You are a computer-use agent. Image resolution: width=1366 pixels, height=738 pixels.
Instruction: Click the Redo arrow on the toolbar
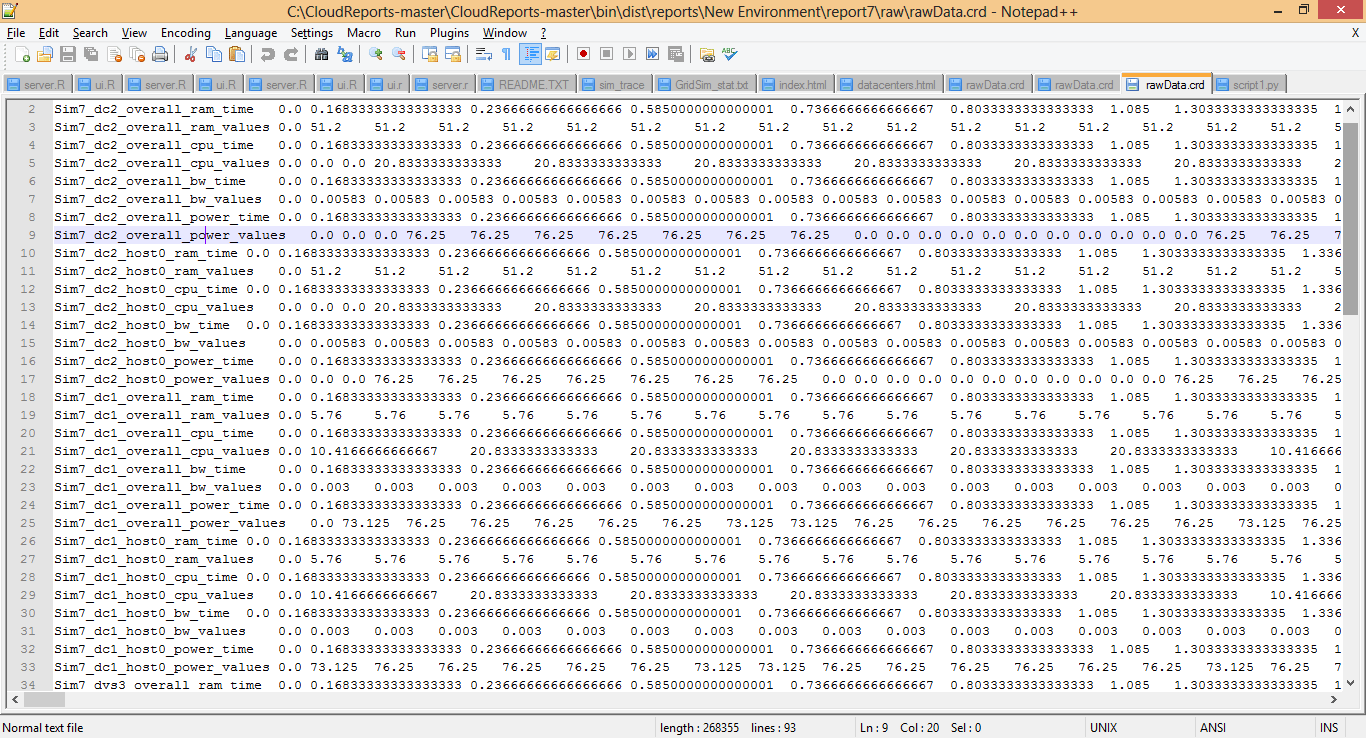[x=293, y=53]
